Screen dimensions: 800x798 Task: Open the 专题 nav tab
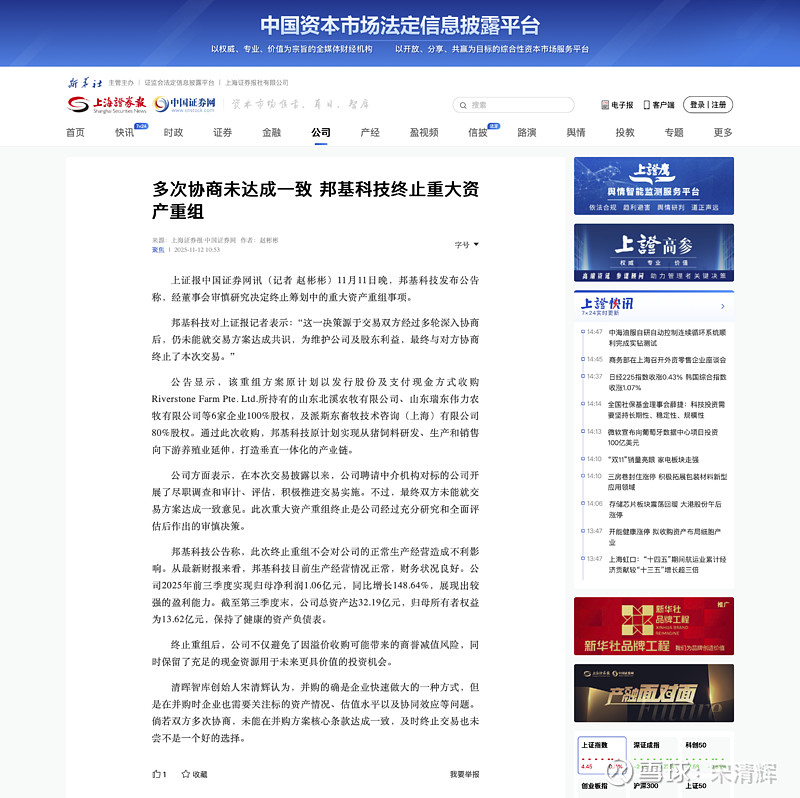click(674, 132)
